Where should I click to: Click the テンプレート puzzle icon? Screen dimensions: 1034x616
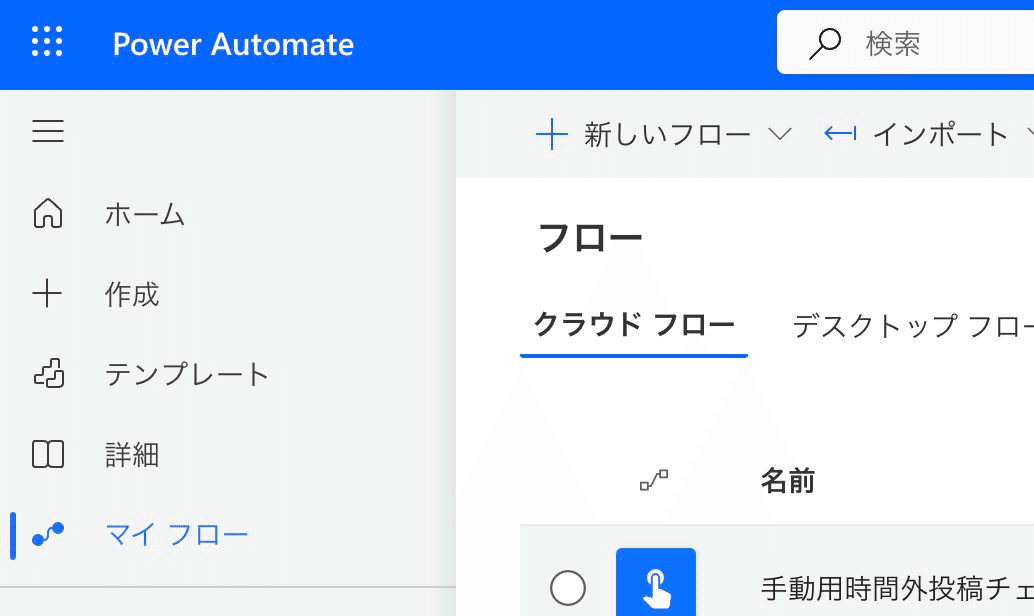(49, 373)
